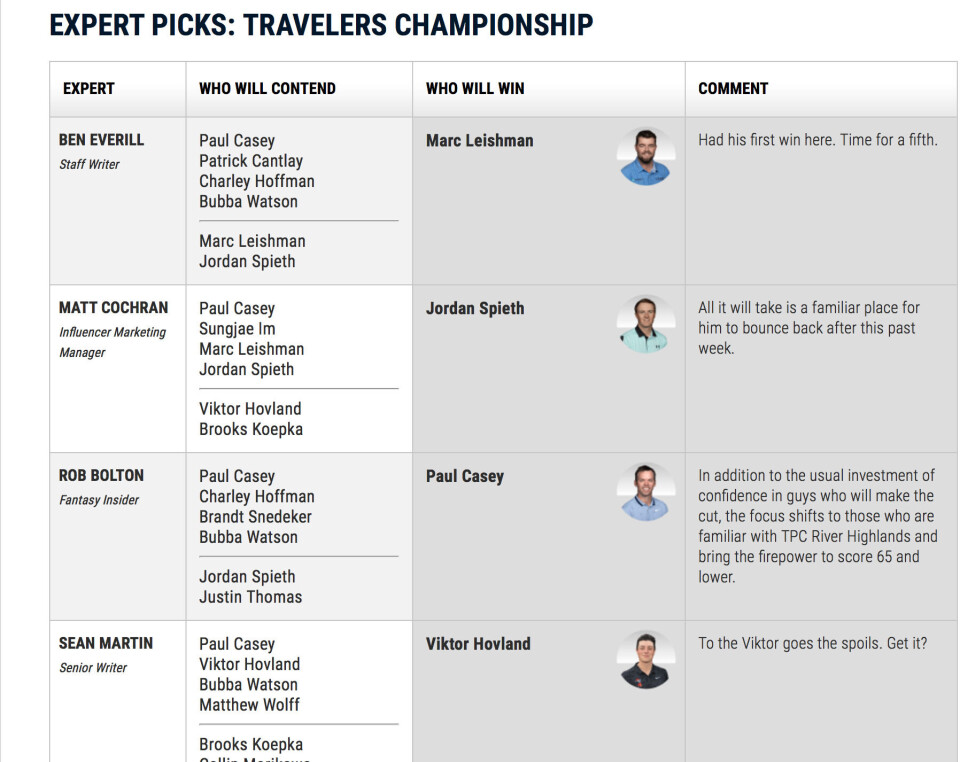Click Patrick Cantlay in Ben Everill's picks
The width and height of the screenshot is (960, 762).
(x=251, y=161)
